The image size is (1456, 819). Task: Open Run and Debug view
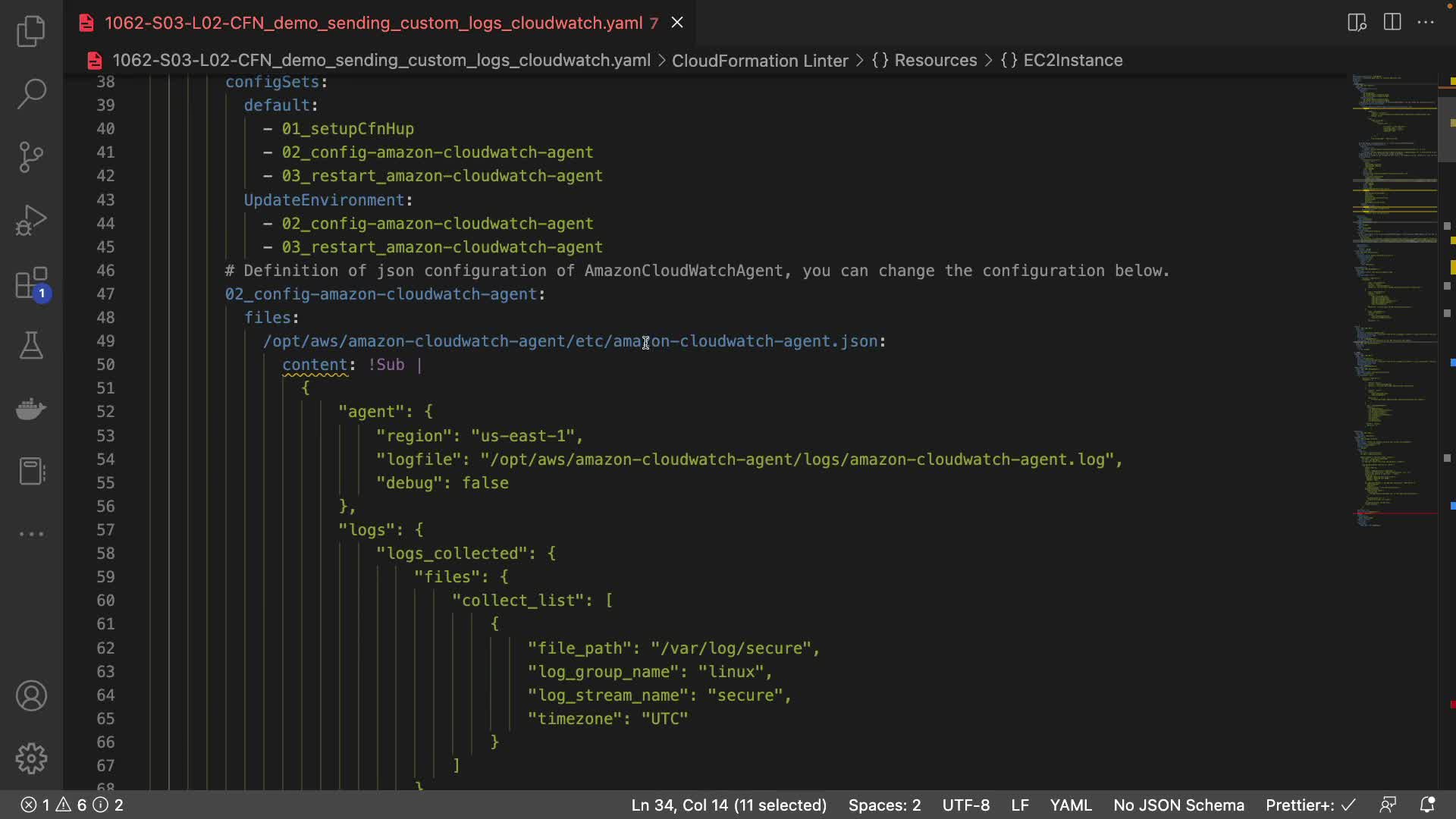(31, 221)
